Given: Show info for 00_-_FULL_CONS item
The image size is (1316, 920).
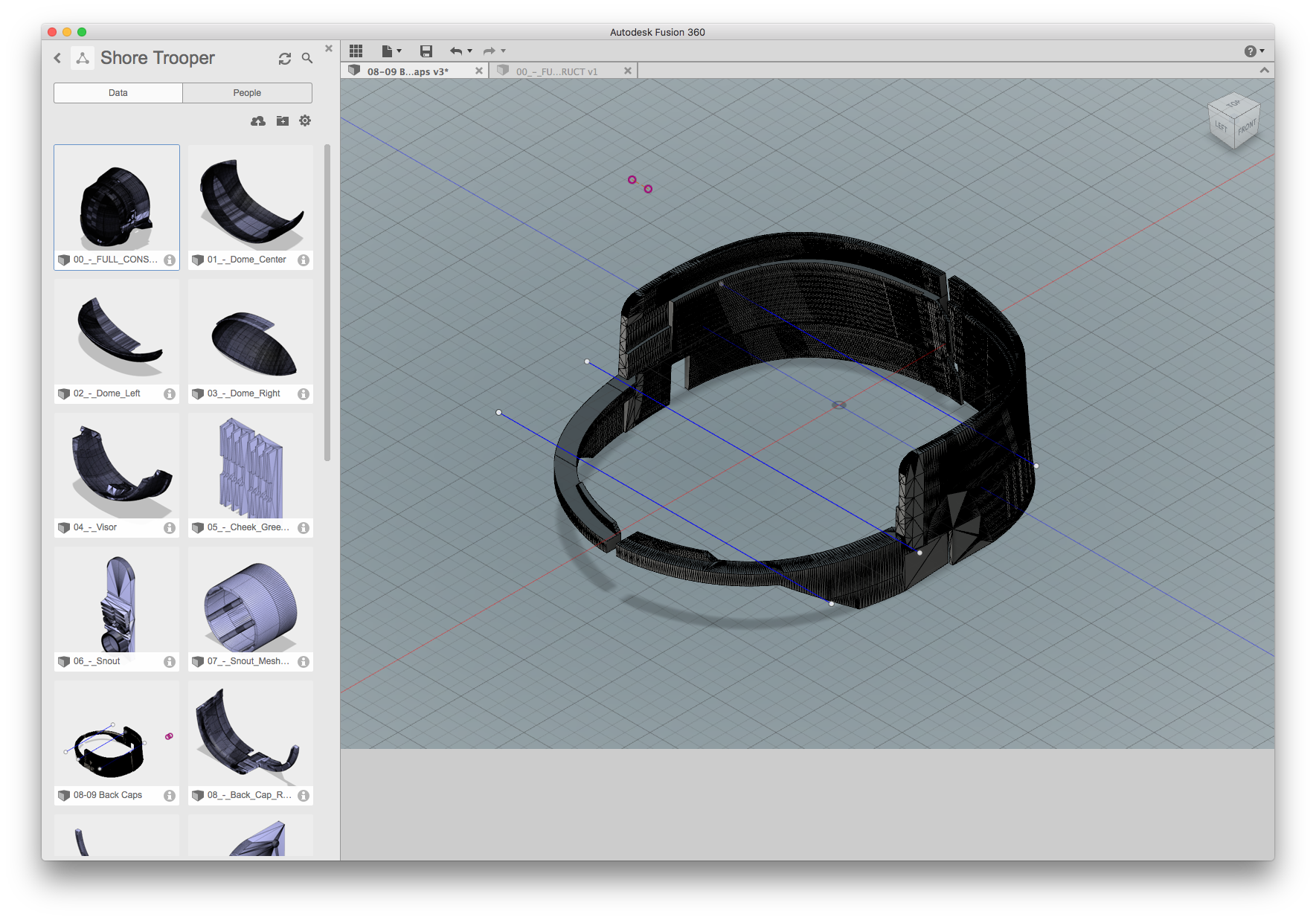Looking at the screenshot, I should (170, 260).
